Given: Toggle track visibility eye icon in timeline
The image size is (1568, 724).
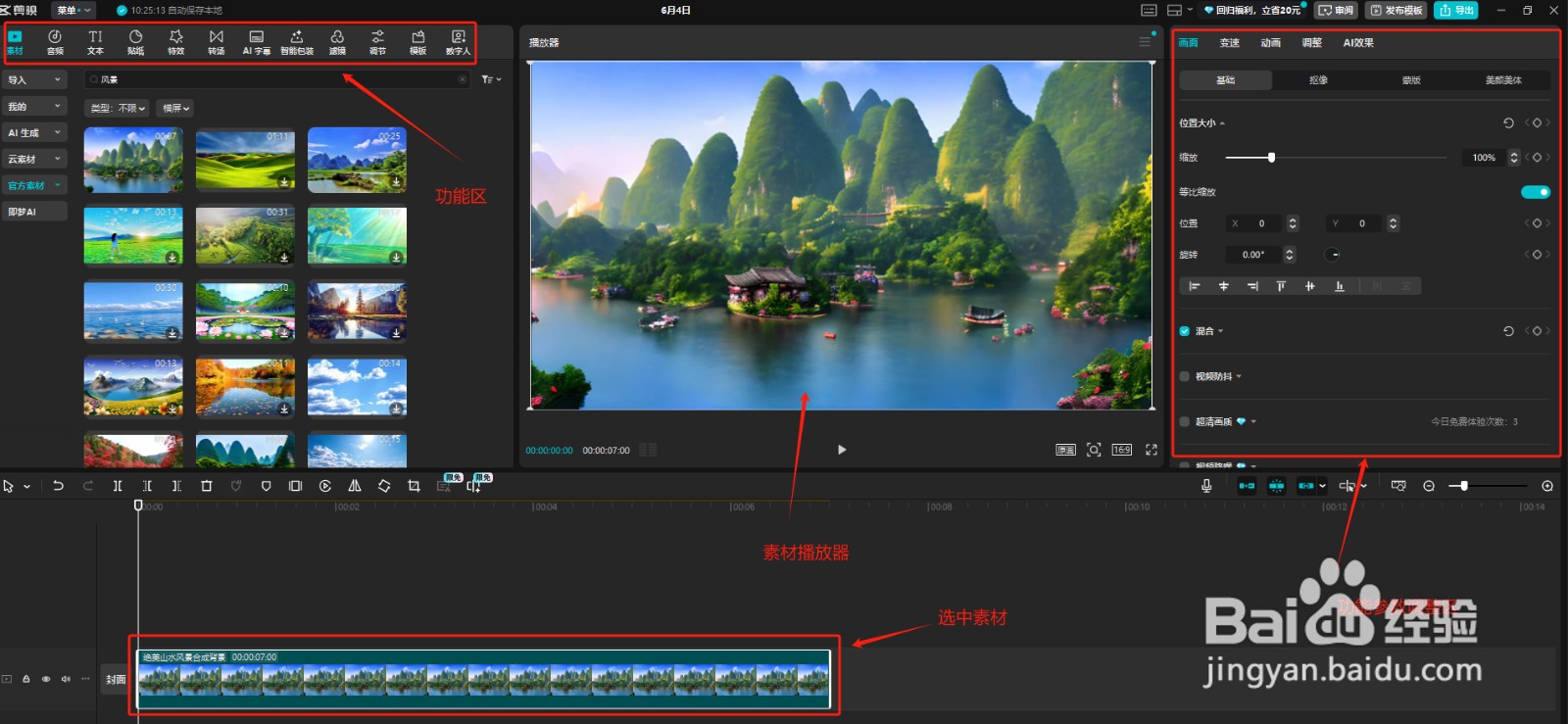Looking at the screenshot, I should click(x=46, y=679).
